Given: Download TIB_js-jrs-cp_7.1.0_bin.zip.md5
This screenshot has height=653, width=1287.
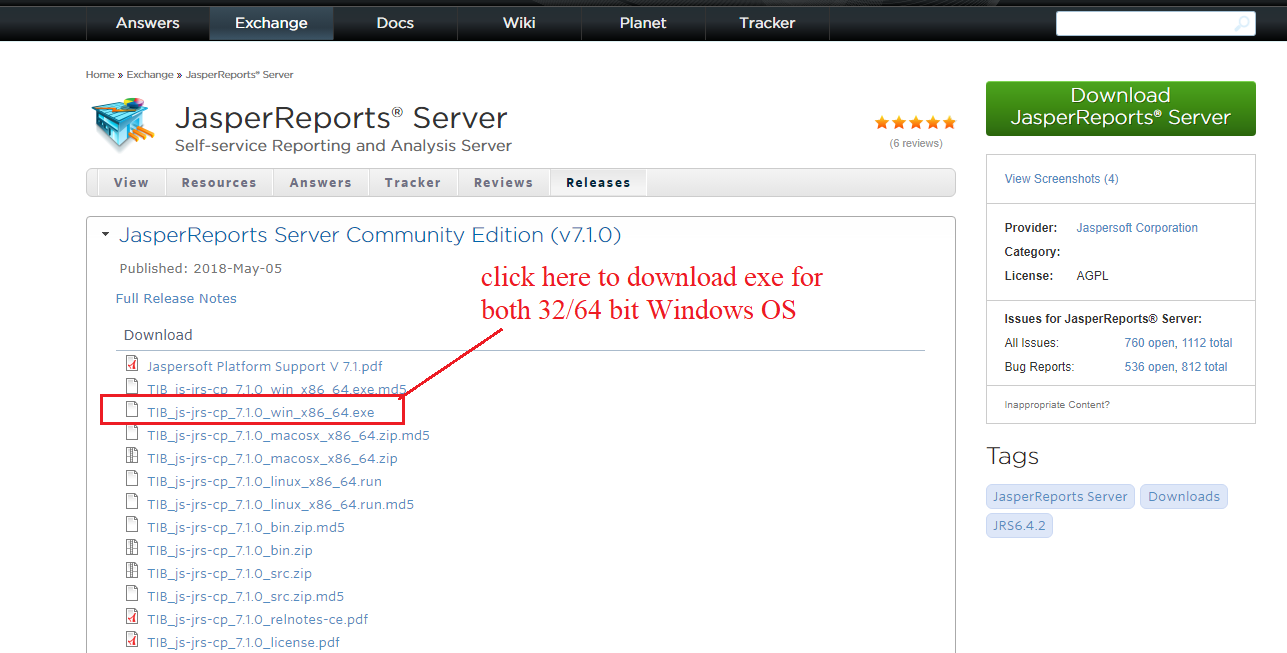Looking at the screenshot, I should tap(246, 527).
